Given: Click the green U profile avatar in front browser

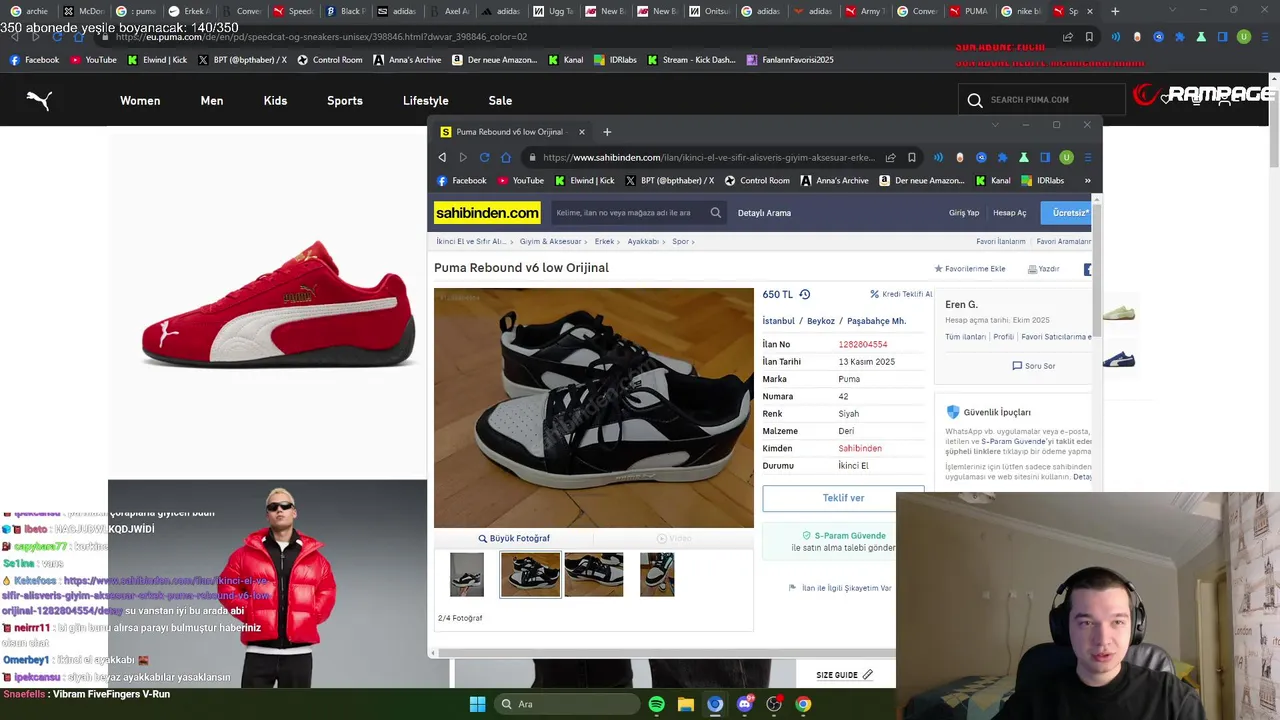Looking at the screenshot, I should pyautogui.click(x=1066, y=157).
